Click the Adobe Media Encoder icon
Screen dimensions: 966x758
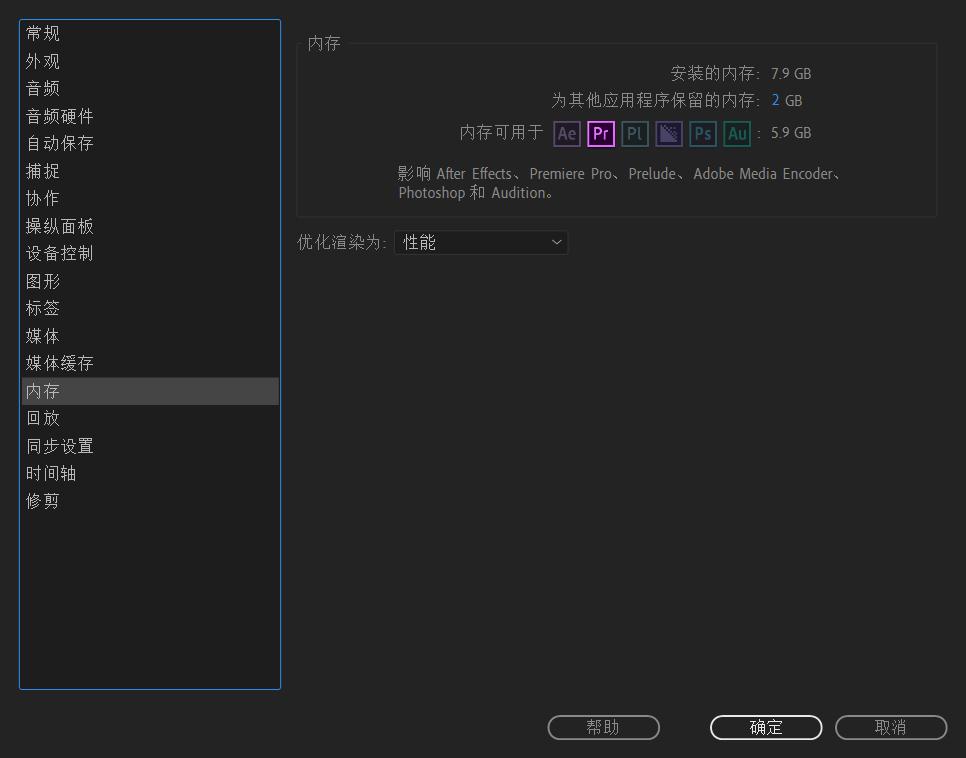668,133
